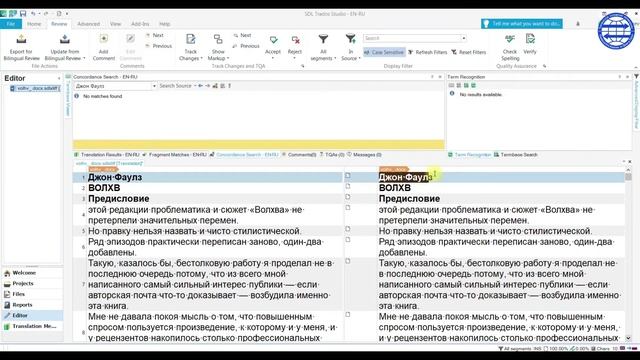Open Track Changes and TQA dialog launcher
640x360 pixels.
(x=302, y=66)
